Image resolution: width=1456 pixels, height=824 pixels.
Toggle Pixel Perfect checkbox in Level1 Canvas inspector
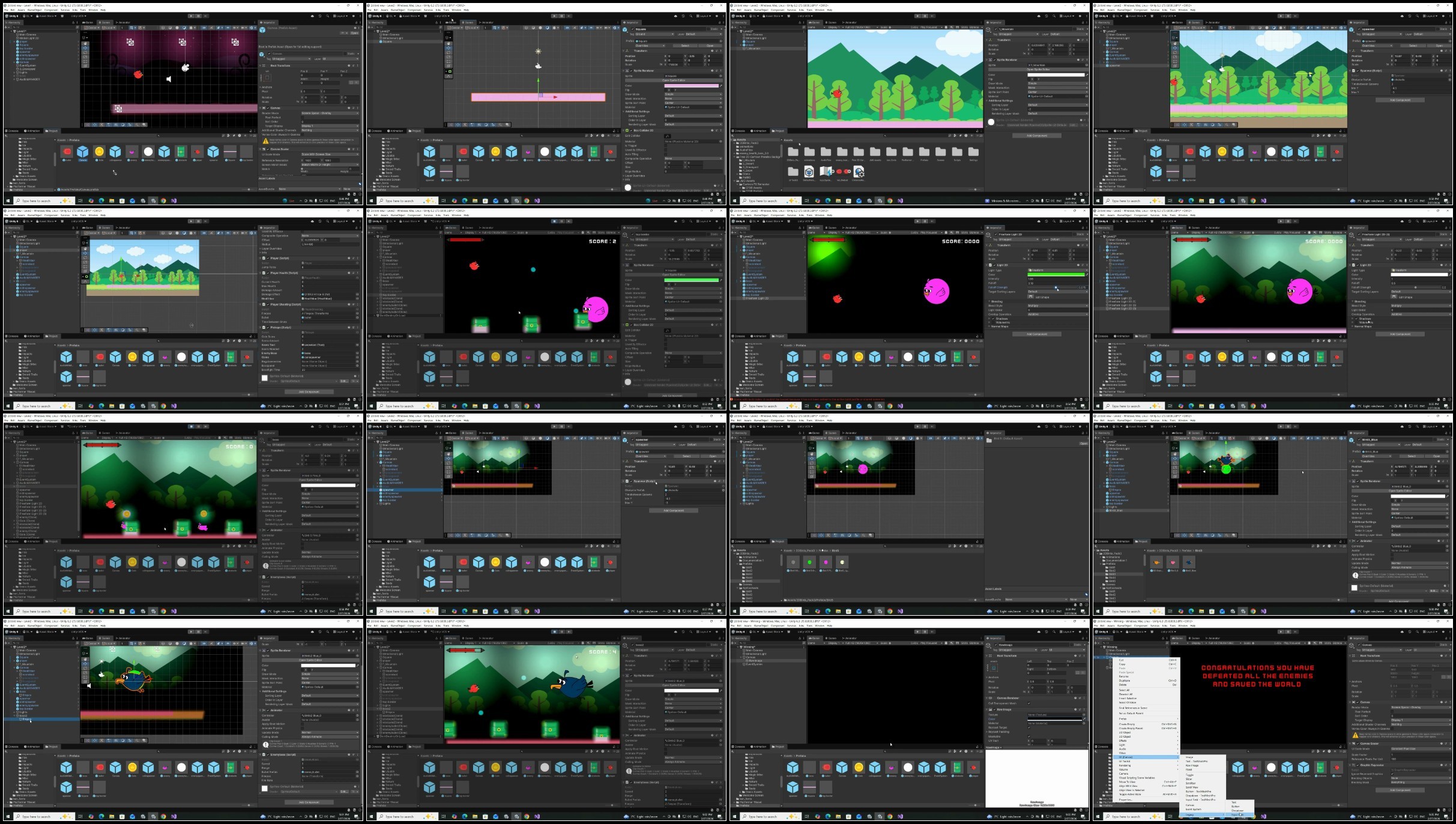tap(302, 118)
